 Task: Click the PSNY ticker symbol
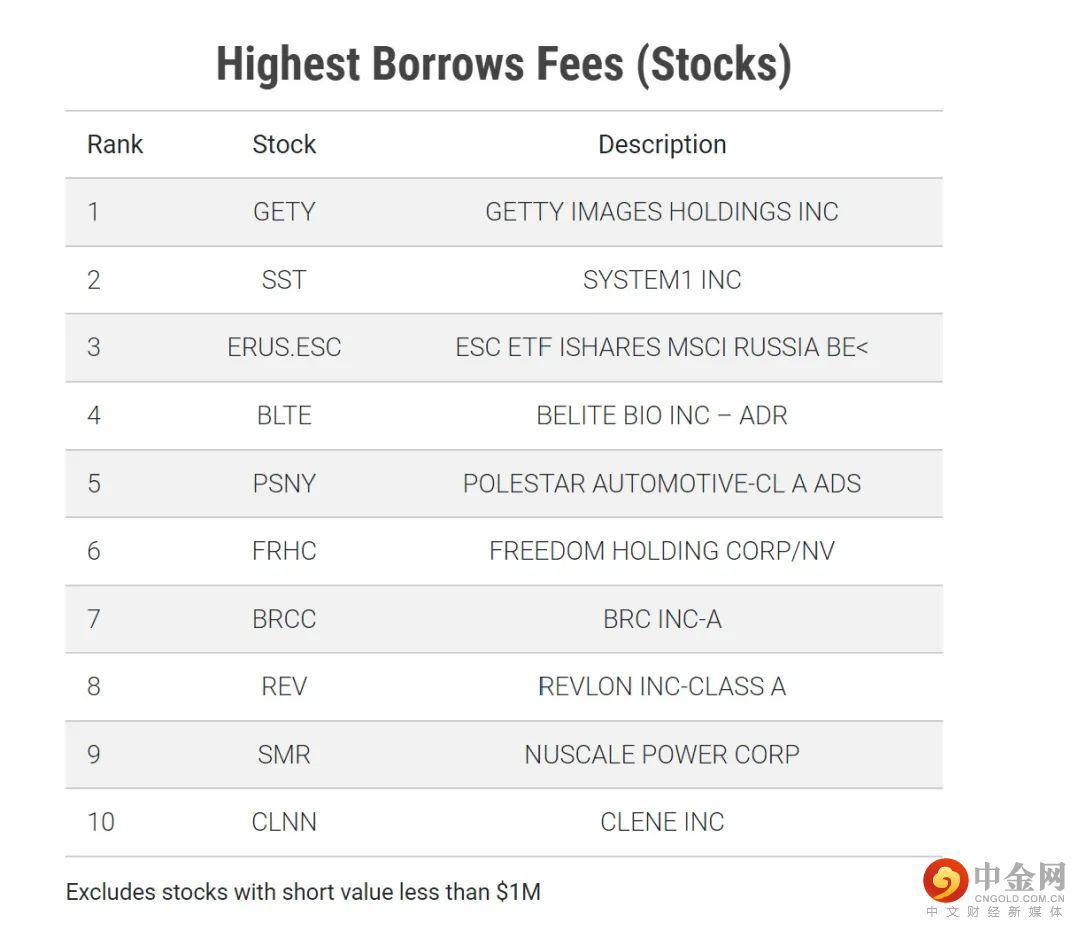point(284,483)
